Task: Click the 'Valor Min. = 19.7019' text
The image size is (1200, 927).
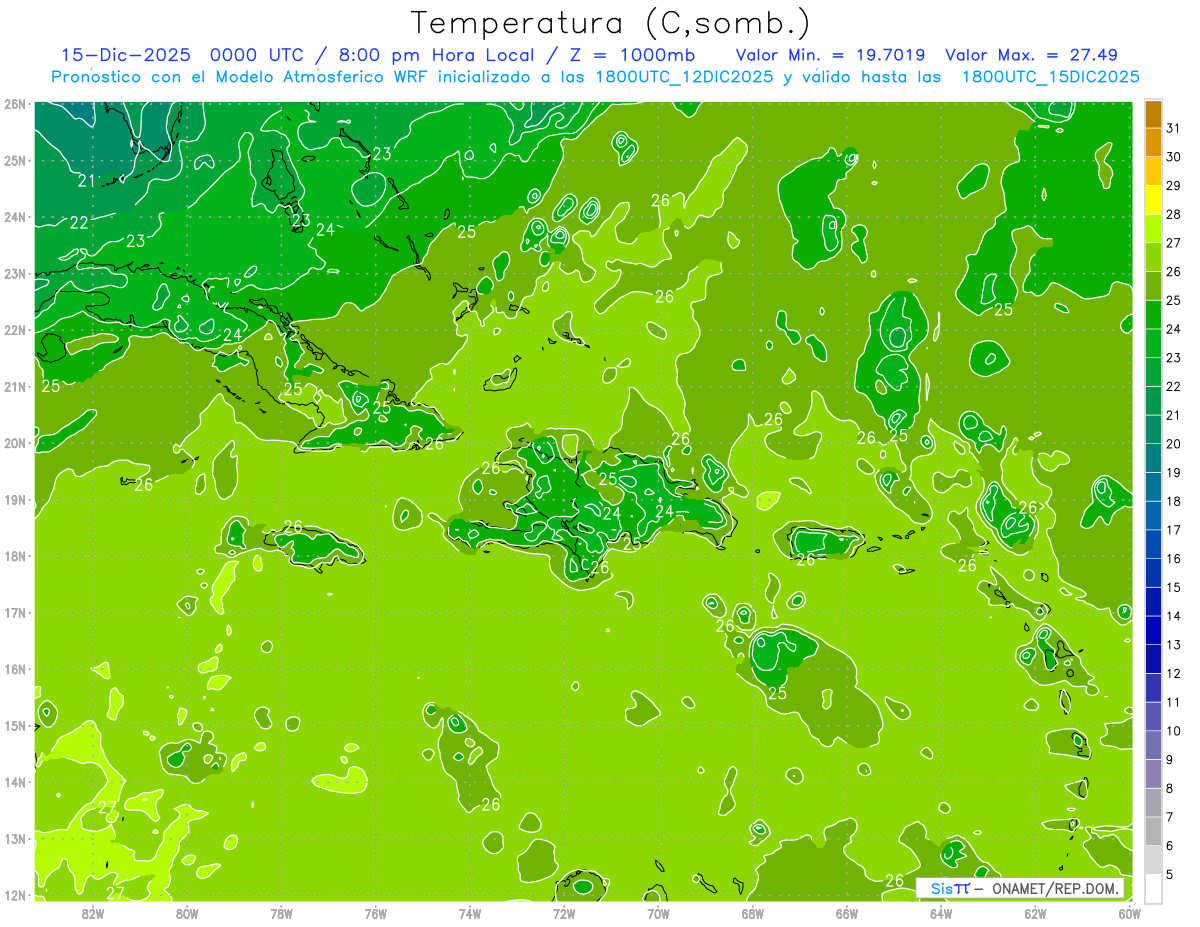Action: click(x=830, y=55)
